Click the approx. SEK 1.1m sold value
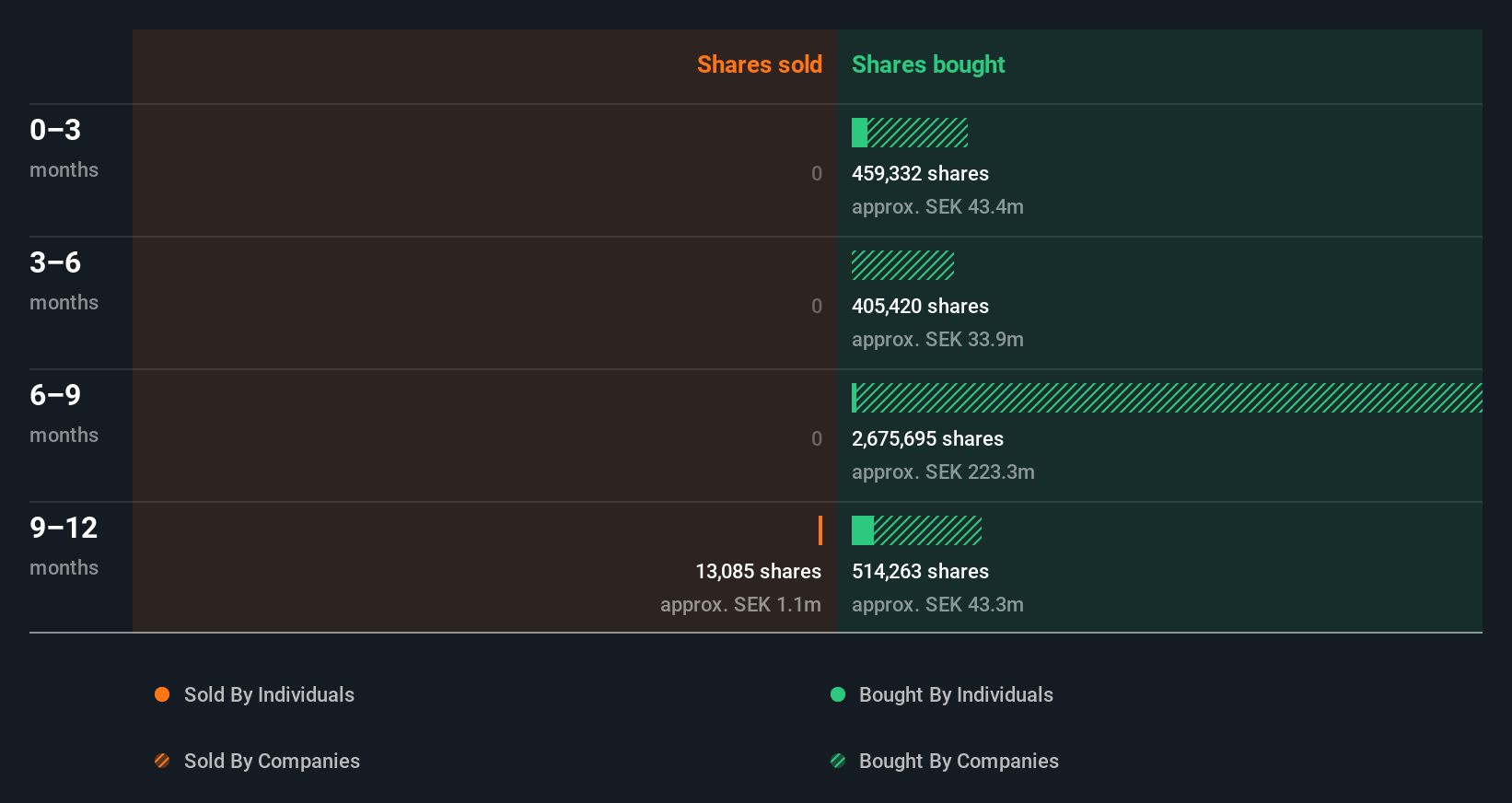Screen dimensions: 1512x803 coord(740,605)
